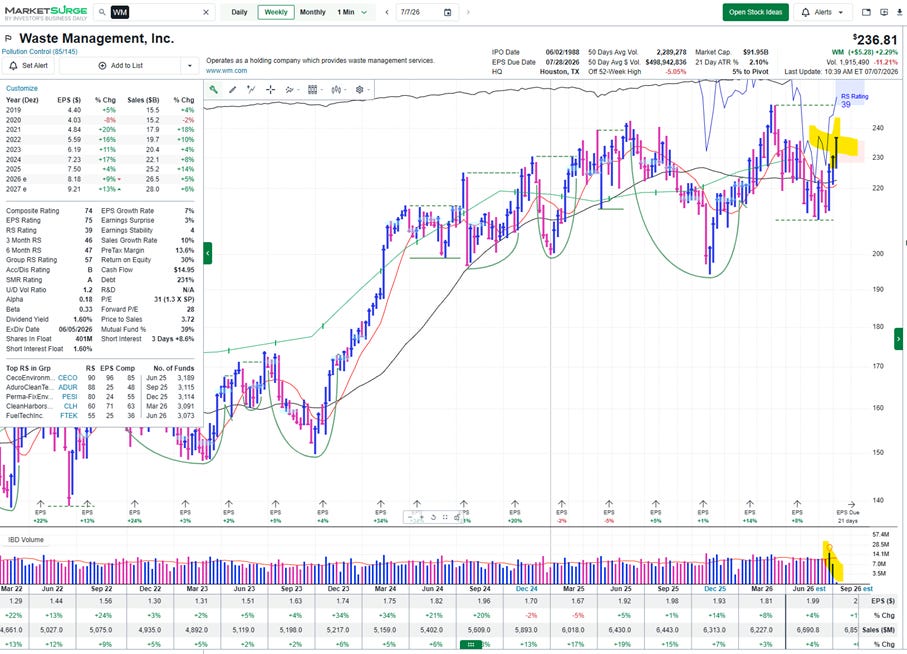Go to the next date
The width and height of the screenshot is (907, 654).
[x=468, y=12]
